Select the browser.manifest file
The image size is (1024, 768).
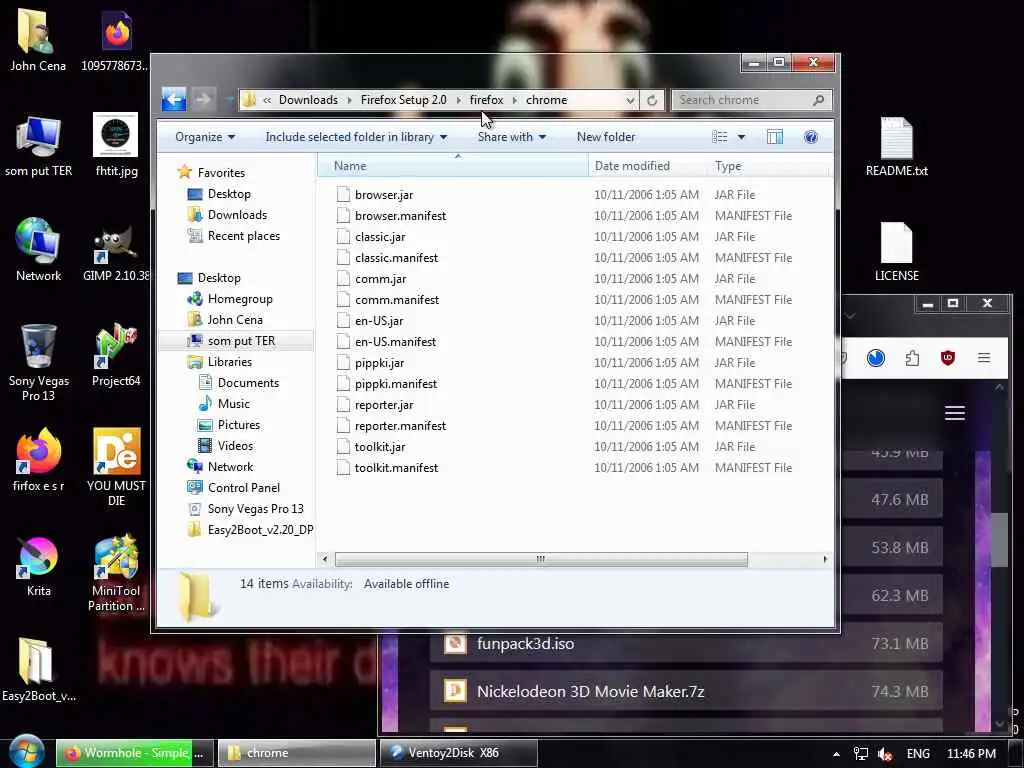click(x=400, y=216)
